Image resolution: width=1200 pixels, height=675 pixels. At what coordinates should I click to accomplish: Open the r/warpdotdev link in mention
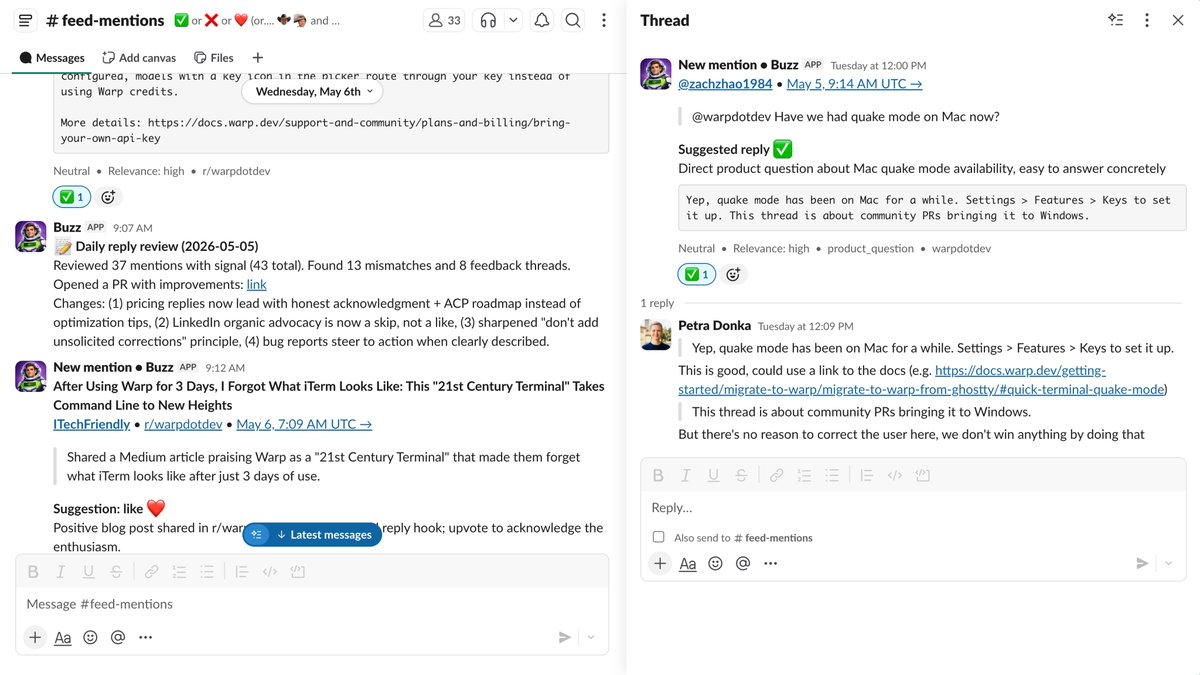[x=183, y=424]
